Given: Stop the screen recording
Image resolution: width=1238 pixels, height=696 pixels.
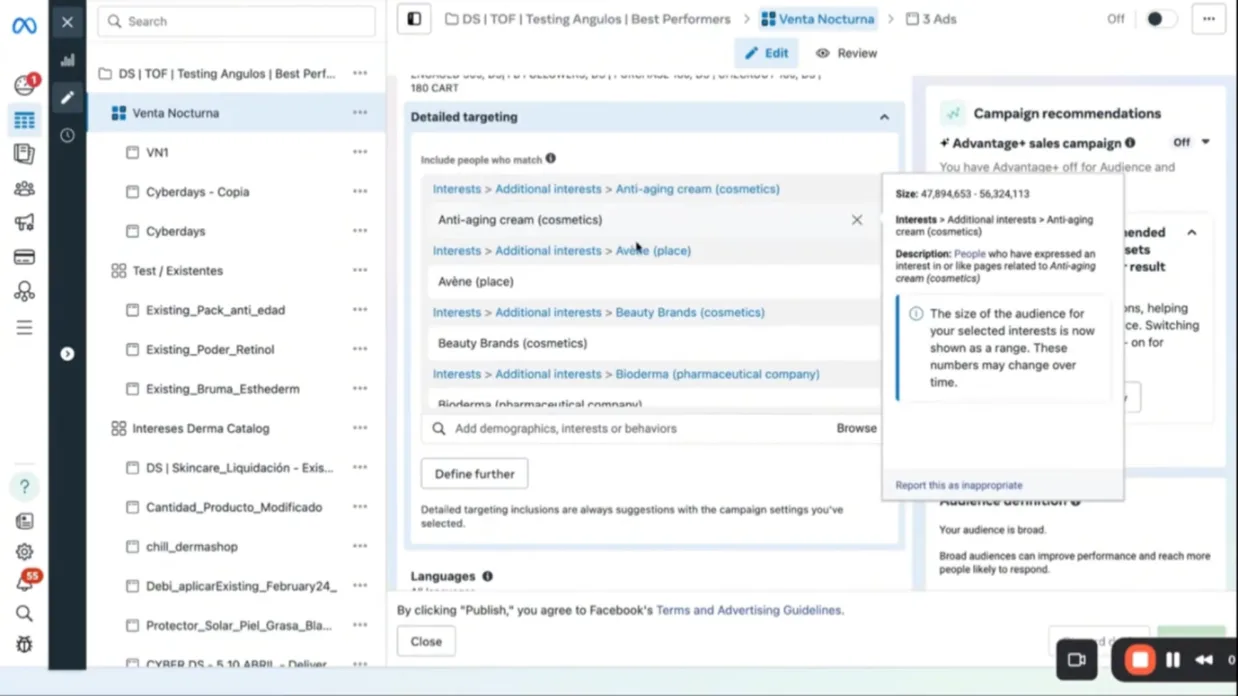Looking at the screenshot, I should pos(1139,660).
